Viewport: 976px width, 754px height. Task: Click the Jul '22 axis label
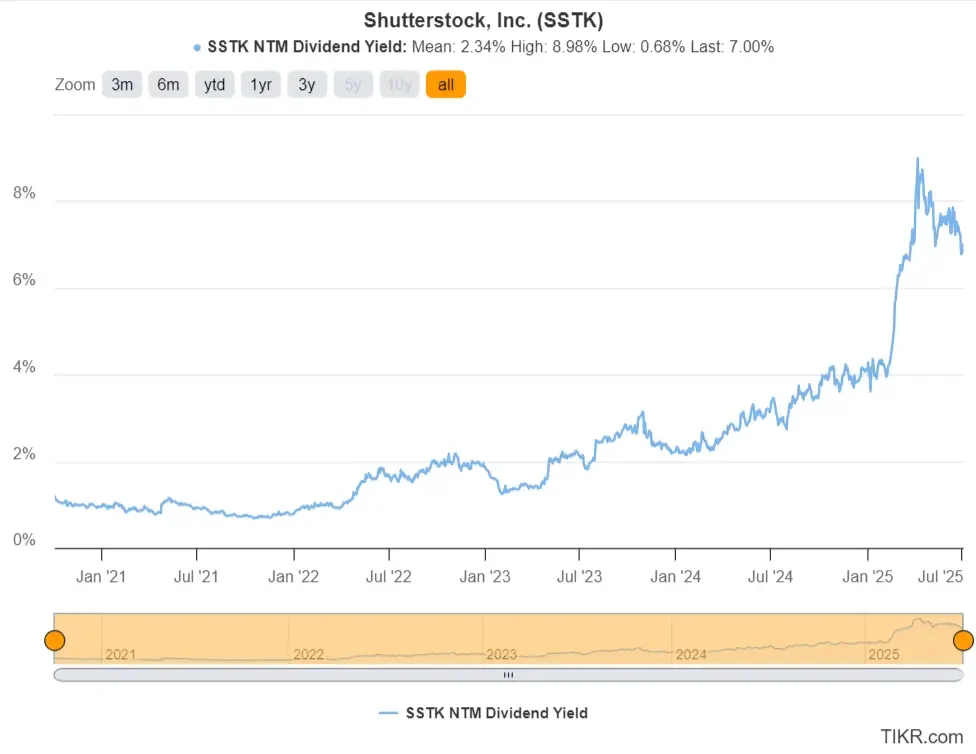tap(388, 577)
